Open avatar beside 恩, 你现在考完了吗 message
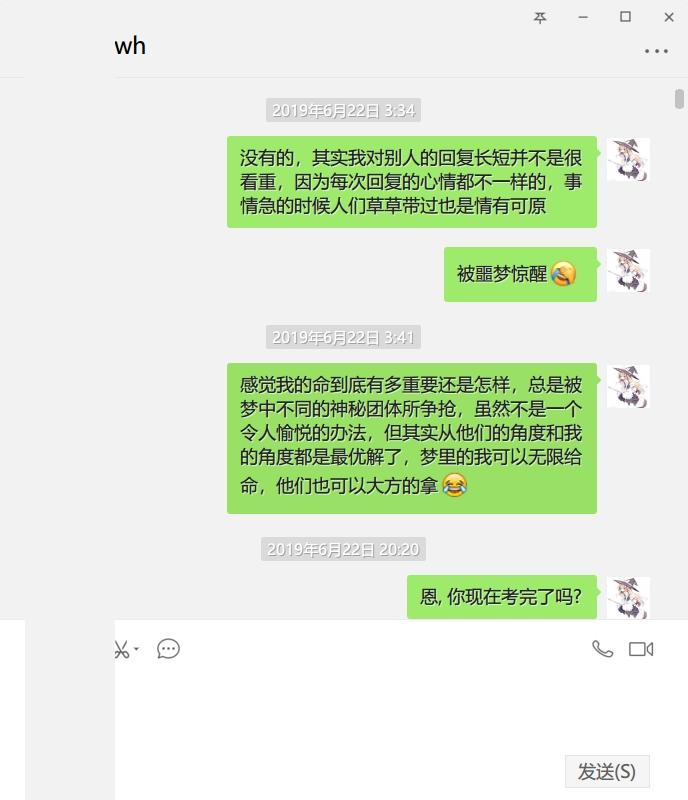Screen dimensions: 688x800 [628, 598]
